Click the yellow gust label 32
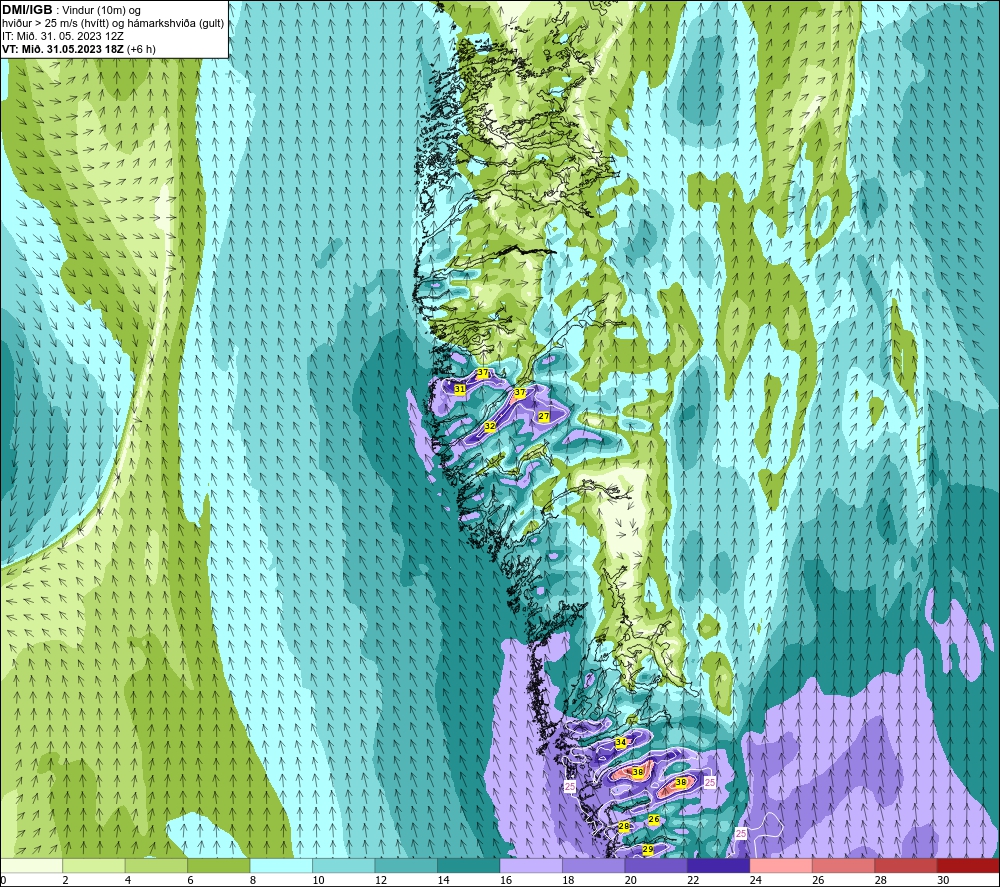Image resolution: width=1000 pixels, height=887 pixels. pos(489,426)
